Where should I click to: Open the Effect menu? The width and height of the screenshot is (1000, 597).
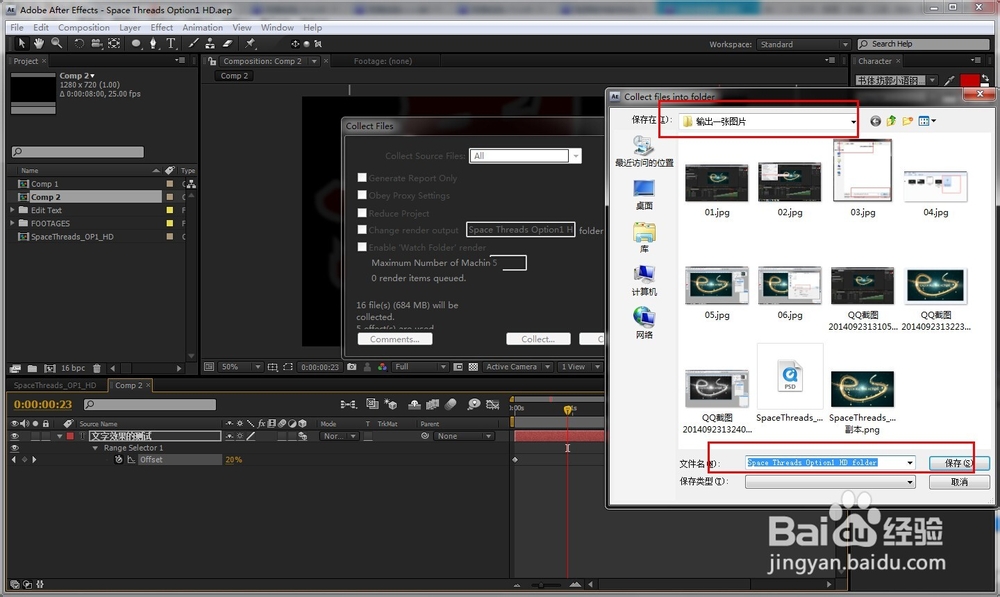(x=161, y=27)
